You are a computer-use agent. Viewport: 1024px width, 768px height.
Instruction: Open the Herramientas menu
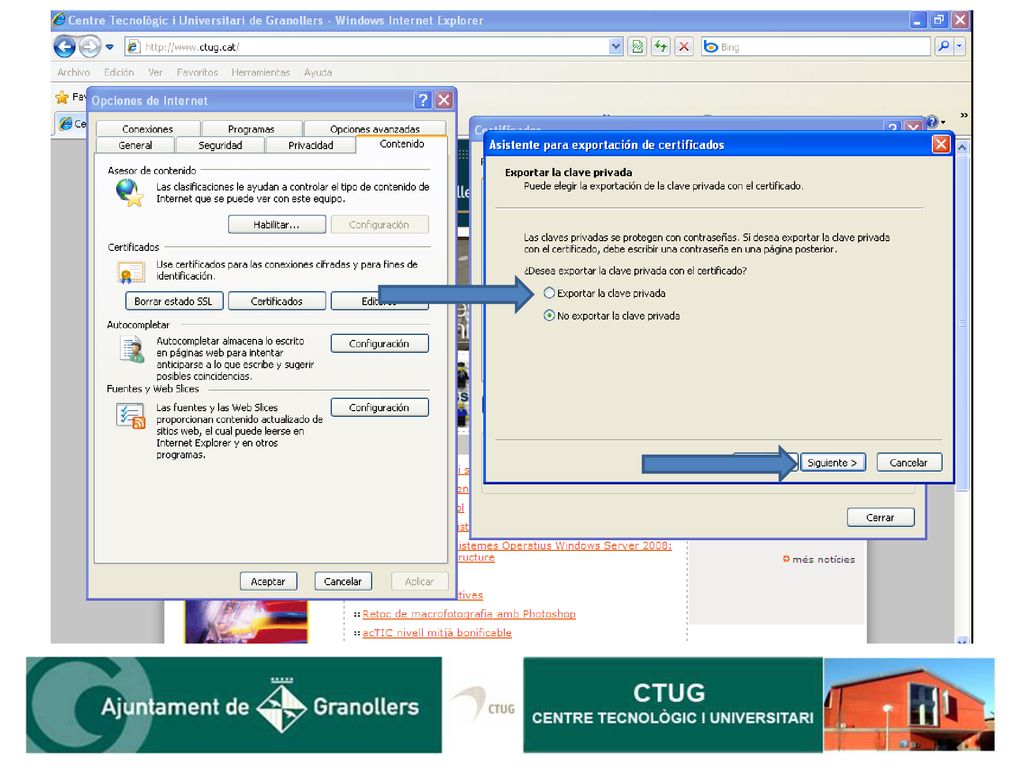point(261,72)
